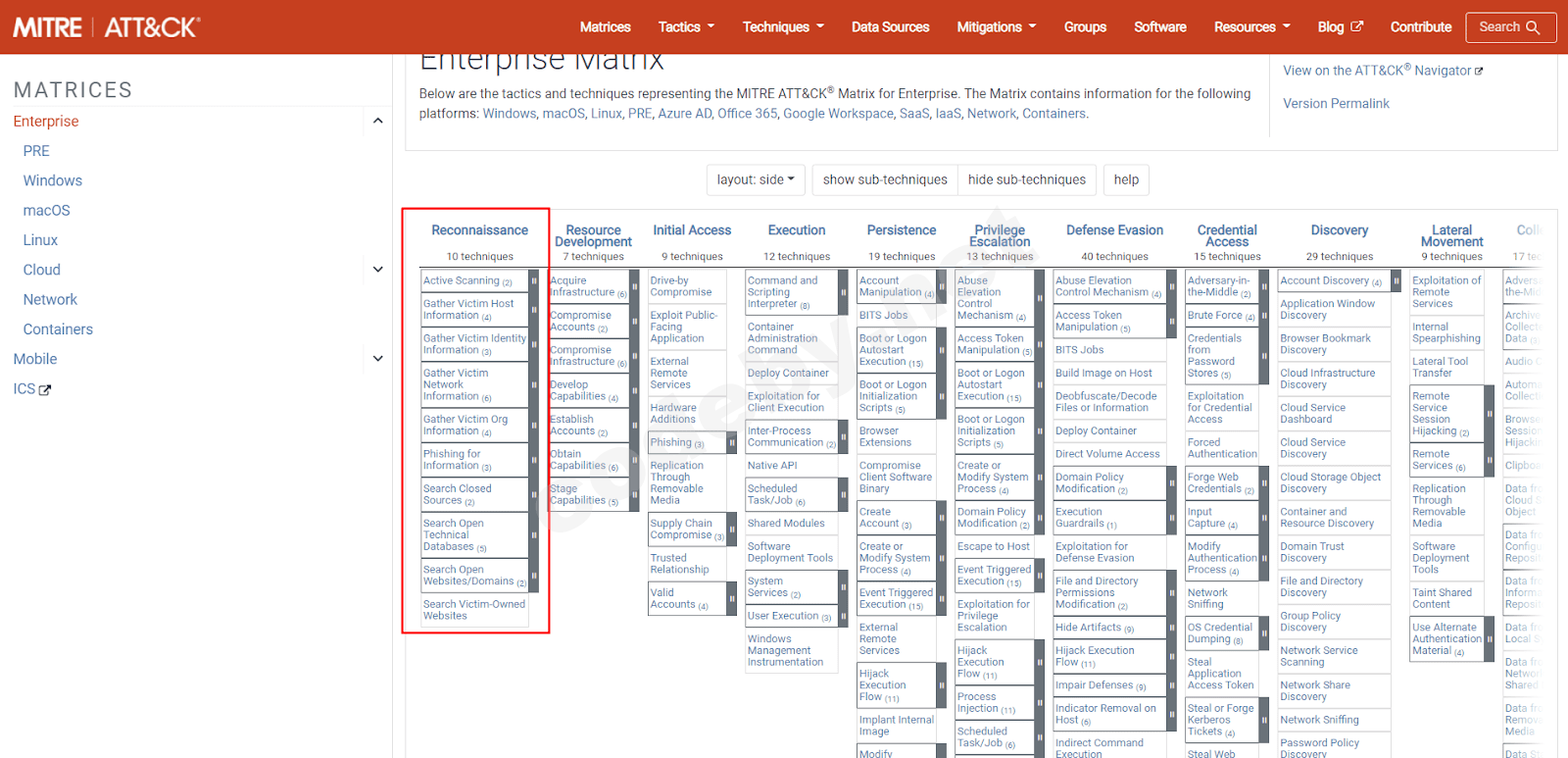Image resolution: width=1568 pixels, height=758 pixels.
Task: Open the Initial Access tactic heading
Action: 692,230
